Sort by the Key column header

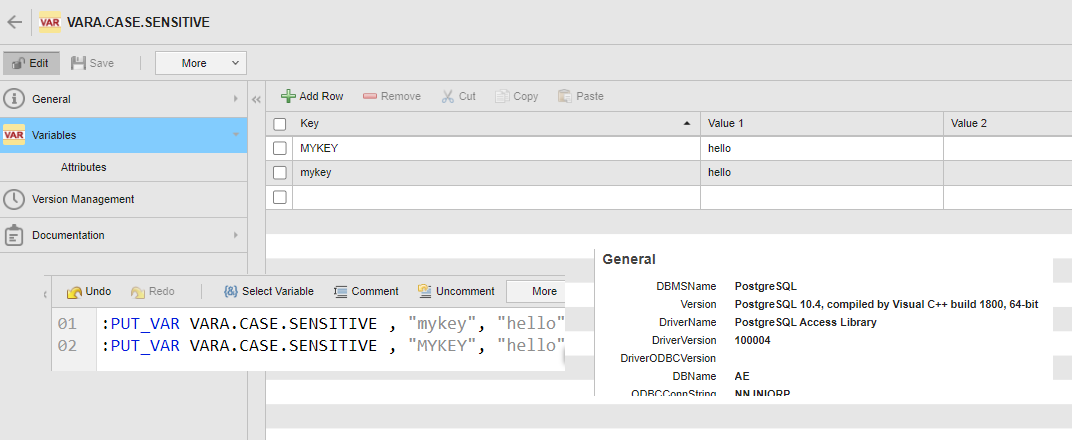496,124
